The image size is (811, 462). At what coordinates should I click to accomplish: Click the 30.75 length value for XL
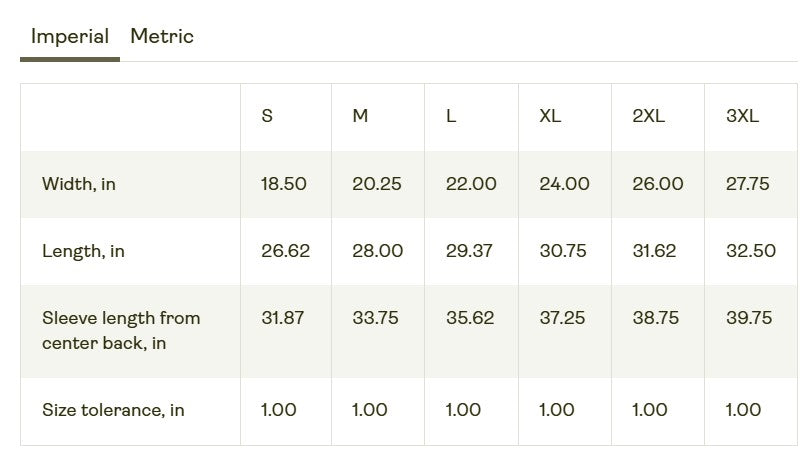pyautogui.click(x=563, y=251)
